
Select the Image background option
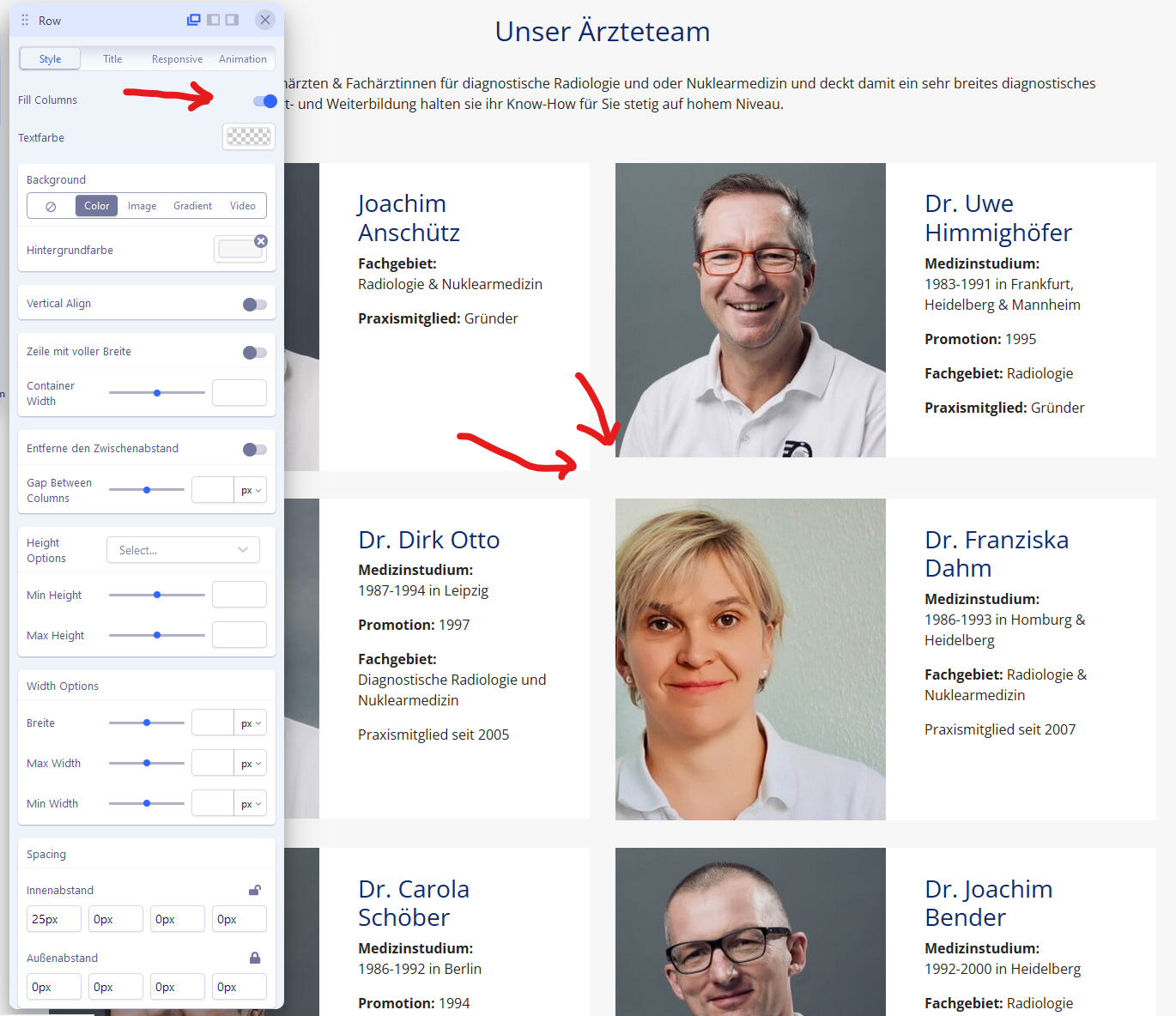(142, 206)
